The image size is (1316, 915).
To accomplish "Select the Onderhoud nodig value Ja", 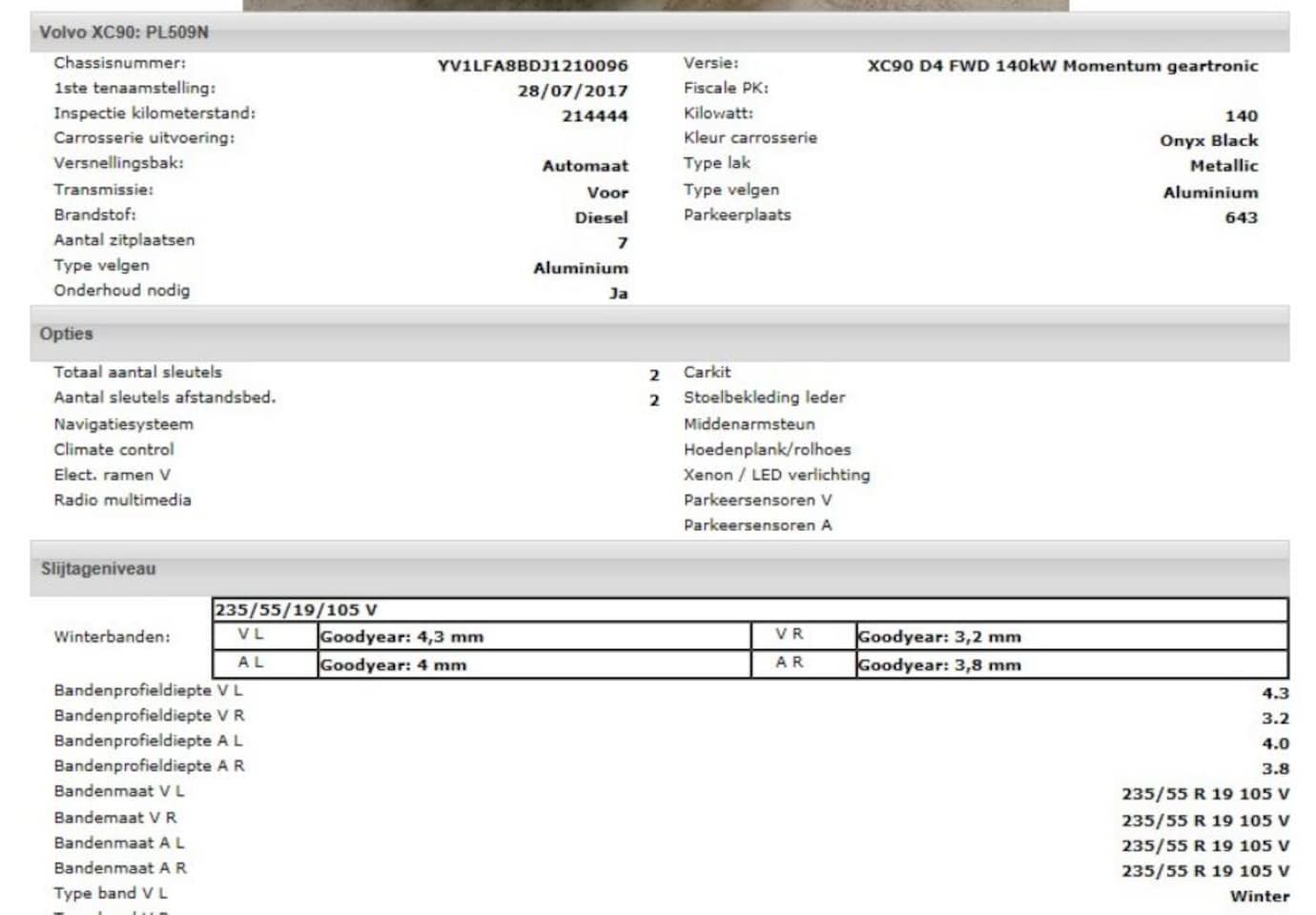I will tap(618, 294).
